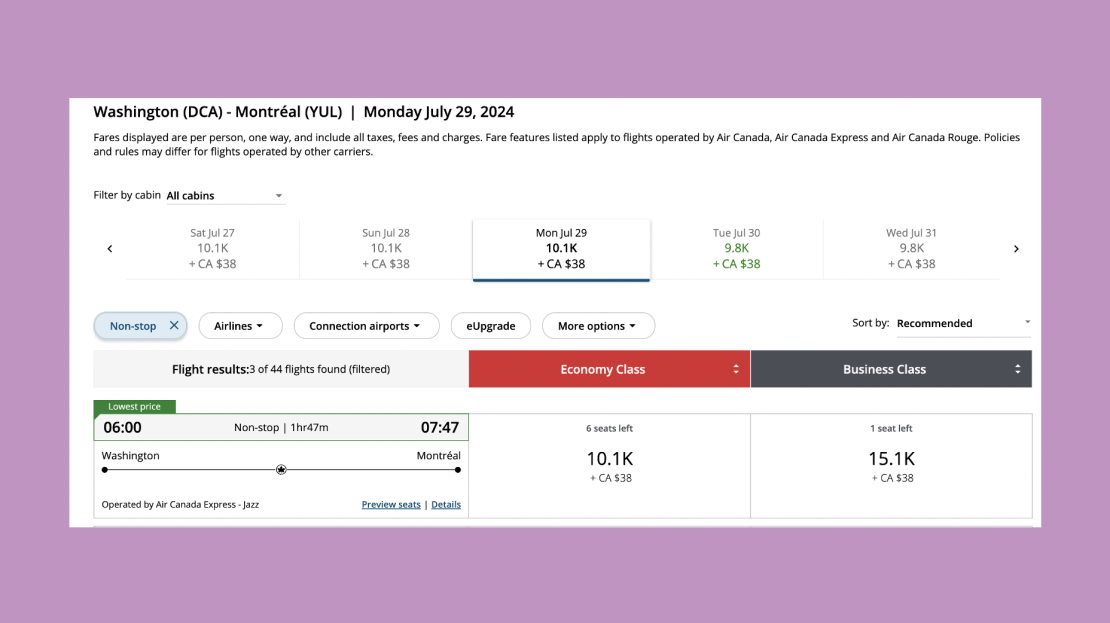Remove the Non-stop filter with X

pos(174,326)
